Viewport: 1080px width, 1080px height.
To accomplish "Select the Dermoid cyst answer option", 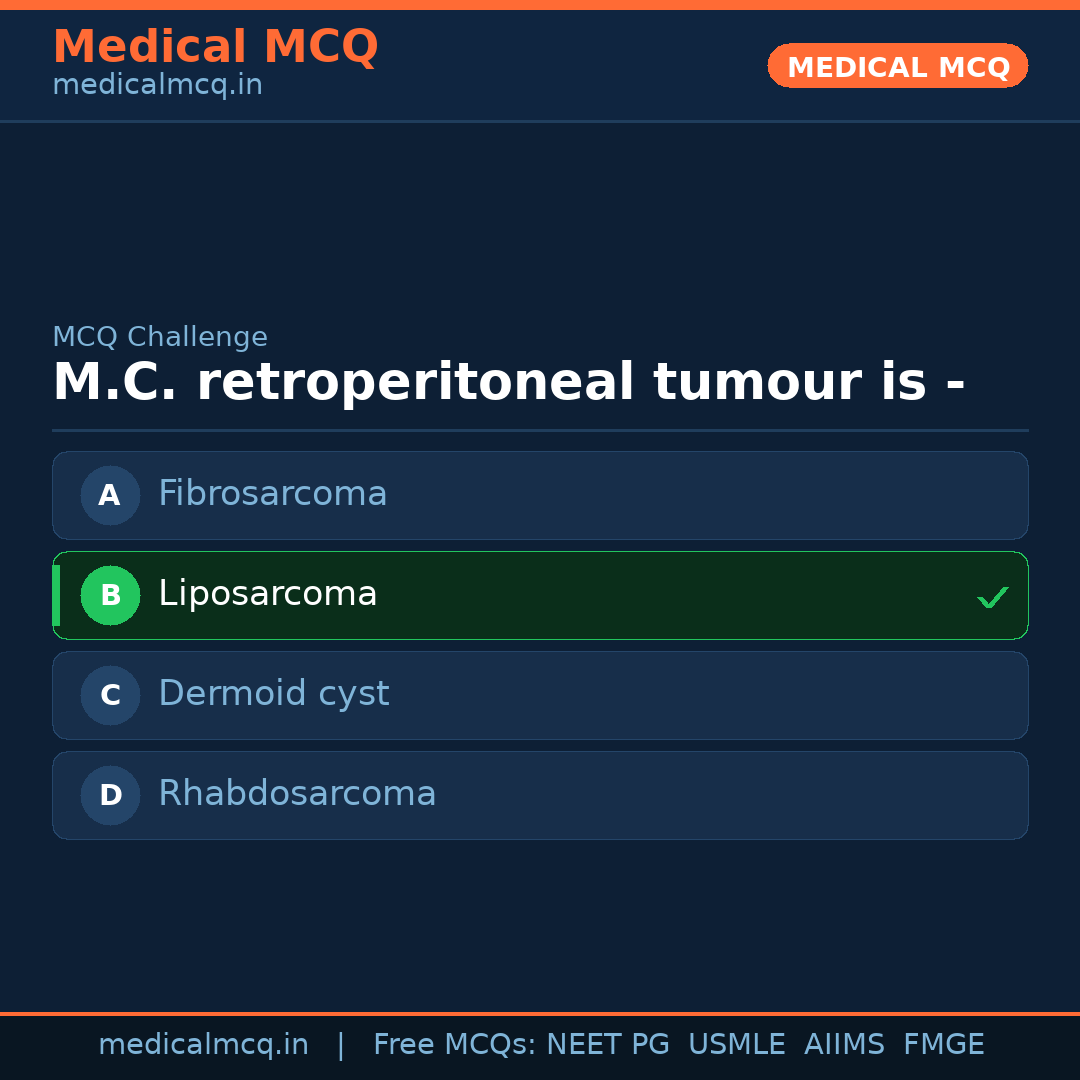I will pos(540,695).
